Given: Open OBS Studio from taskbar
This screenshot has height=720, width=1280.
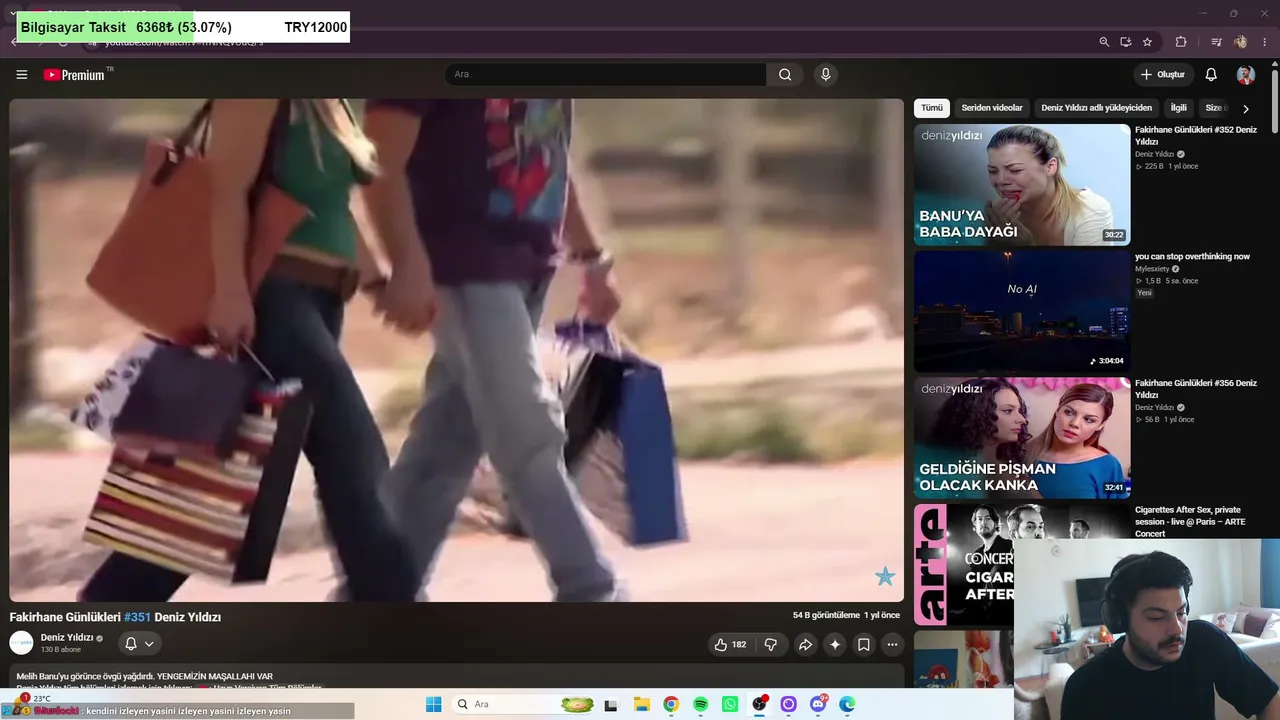Looking at the screenshot, I should click(x=760, y=705).
